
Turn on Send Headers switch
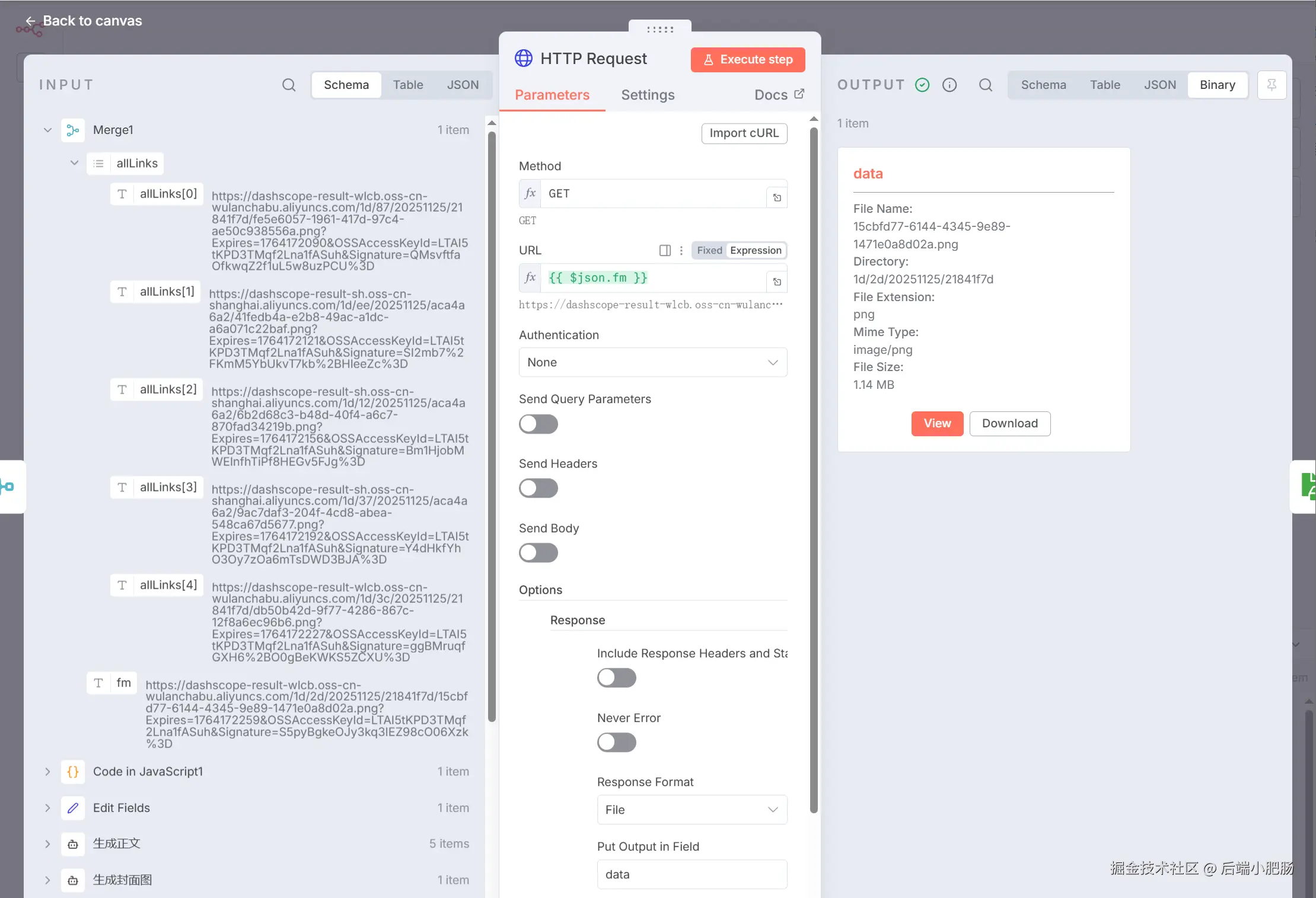pyautogui.click(x=538, y=488)
